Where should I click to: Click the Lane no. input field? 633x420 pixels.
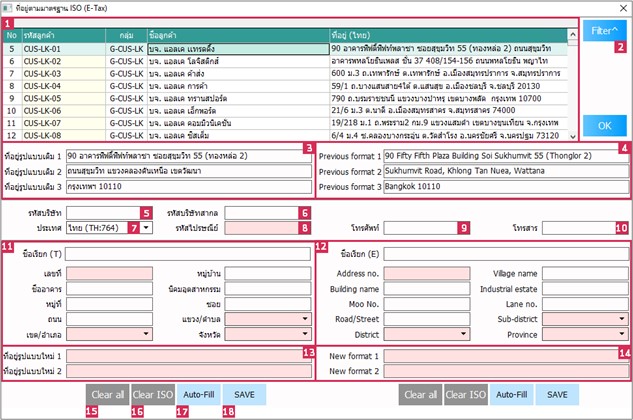click(x=585, y=304)
